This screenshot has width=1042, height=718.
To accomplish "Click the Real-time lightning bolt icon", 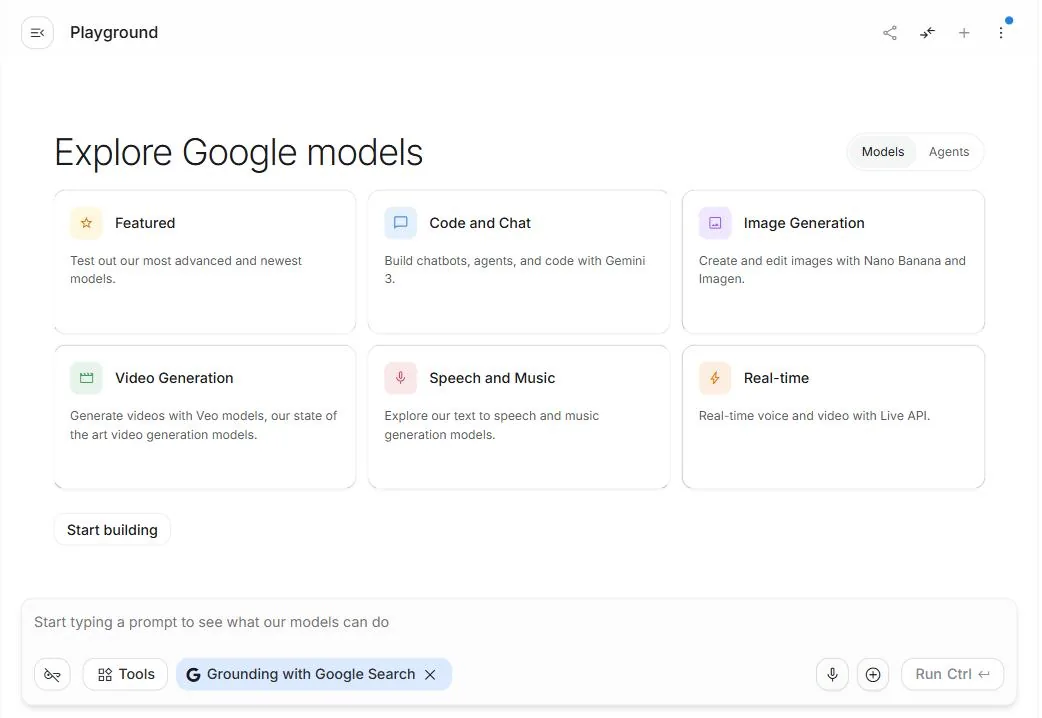I will (x=715, y=378).
